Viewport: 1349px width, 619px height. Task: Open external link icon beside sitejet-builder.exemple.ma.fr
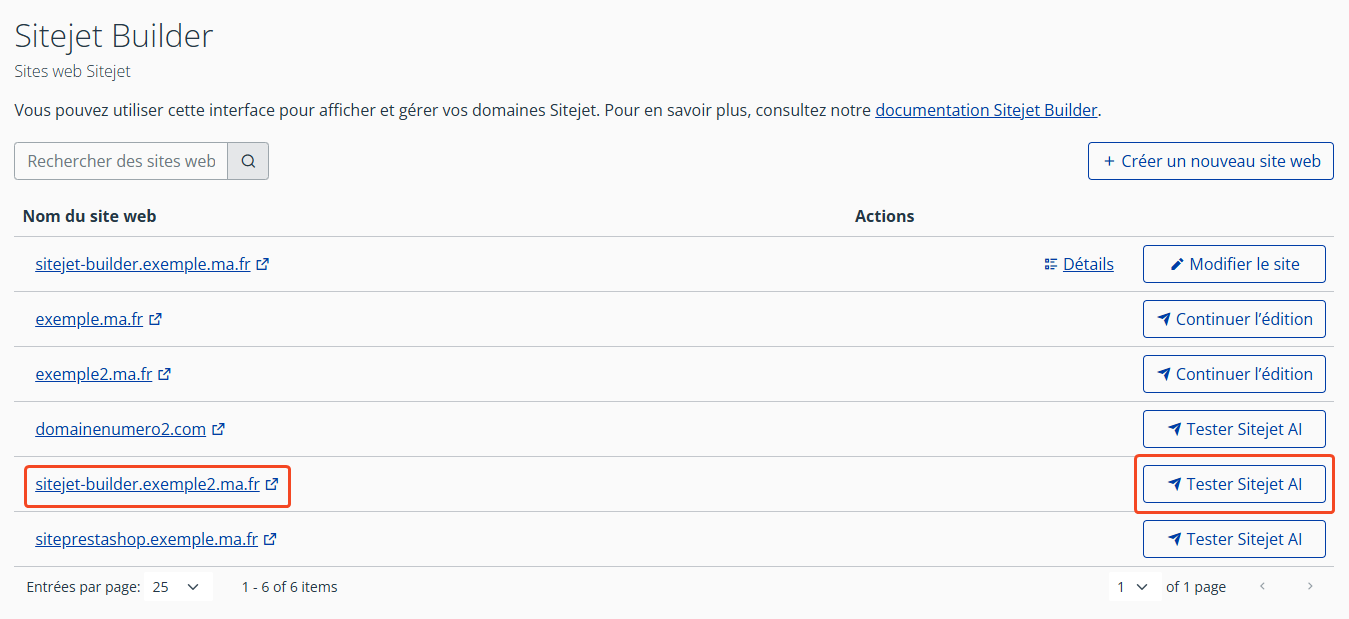(263, 265)
